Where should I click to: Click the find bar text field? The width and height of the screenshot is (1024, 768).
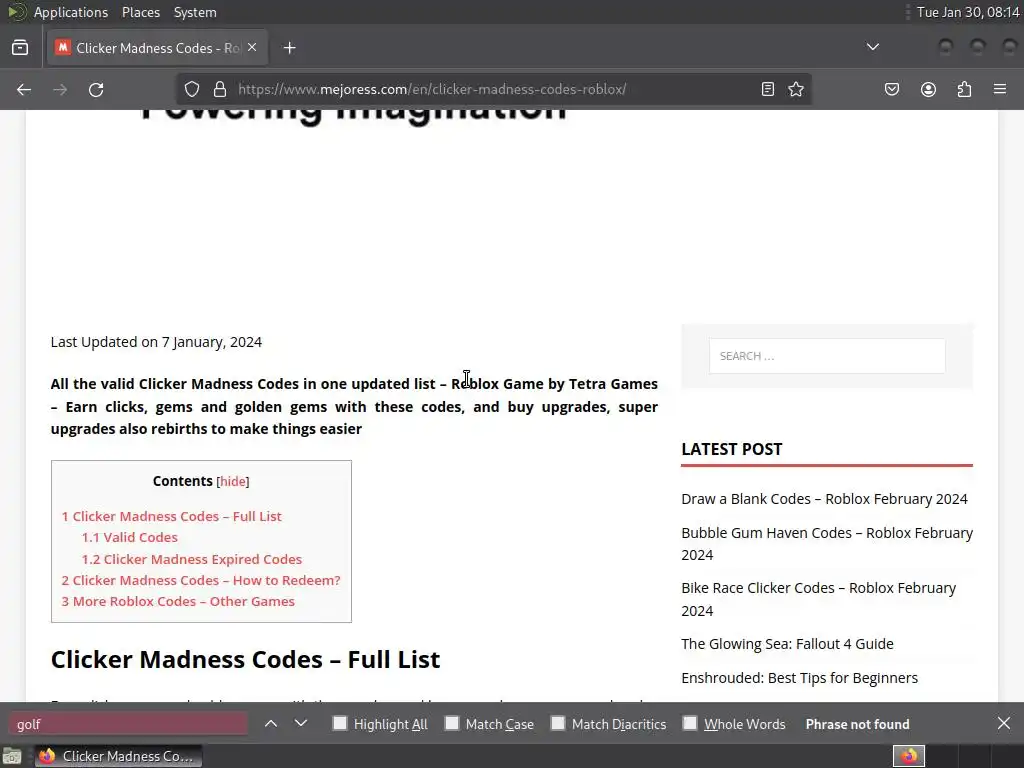tap(128, 724)
